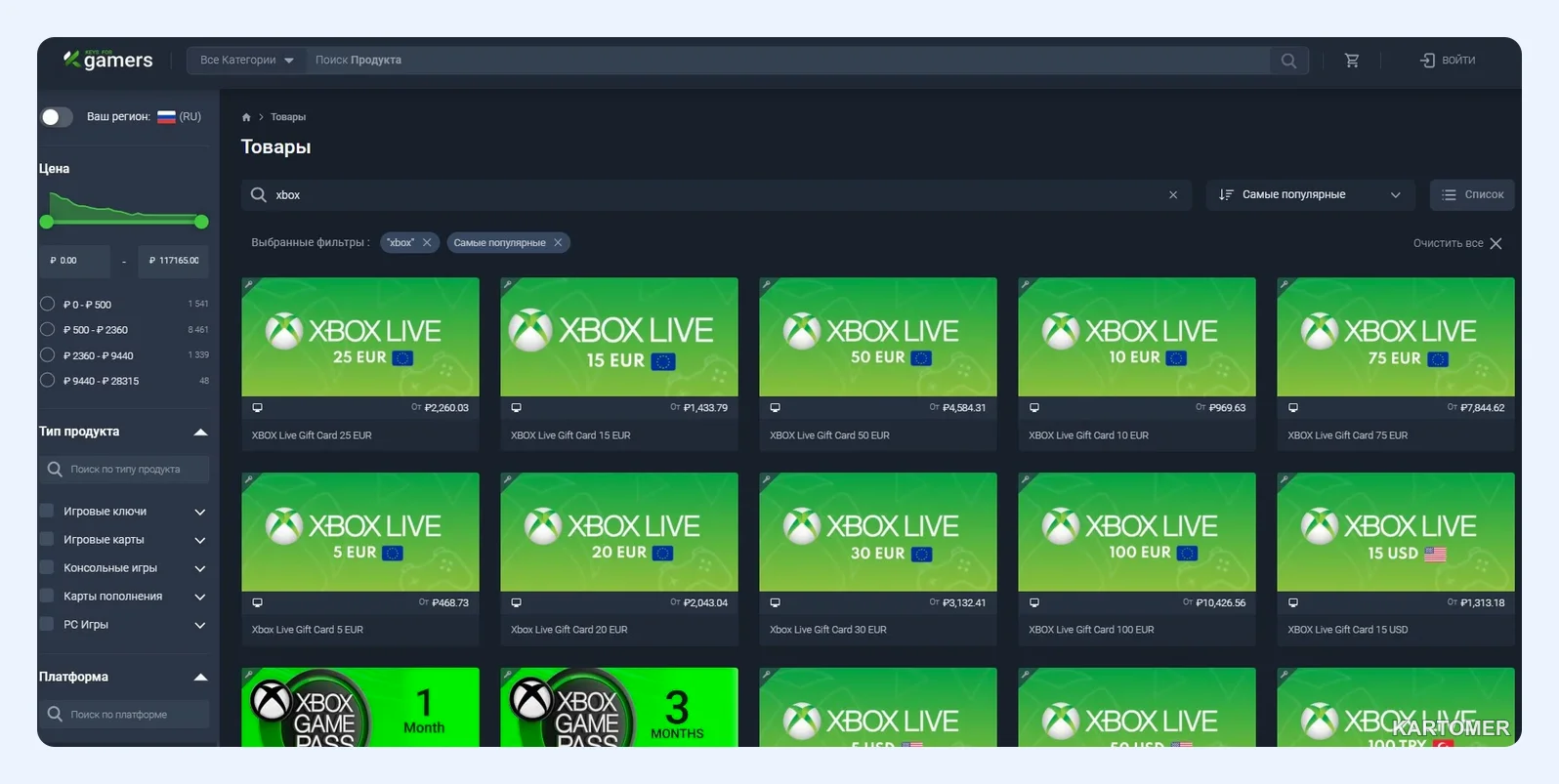The image size is (1559, 784).
Task: Click PC platform icon under 15 USD card
Action: click(1293, 603)
